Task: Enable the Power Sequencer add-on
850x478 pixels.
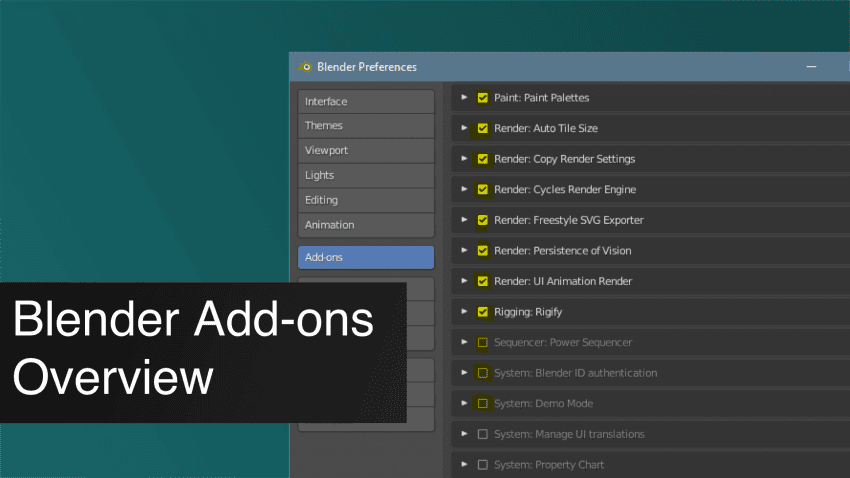Action: pos(482,343)
